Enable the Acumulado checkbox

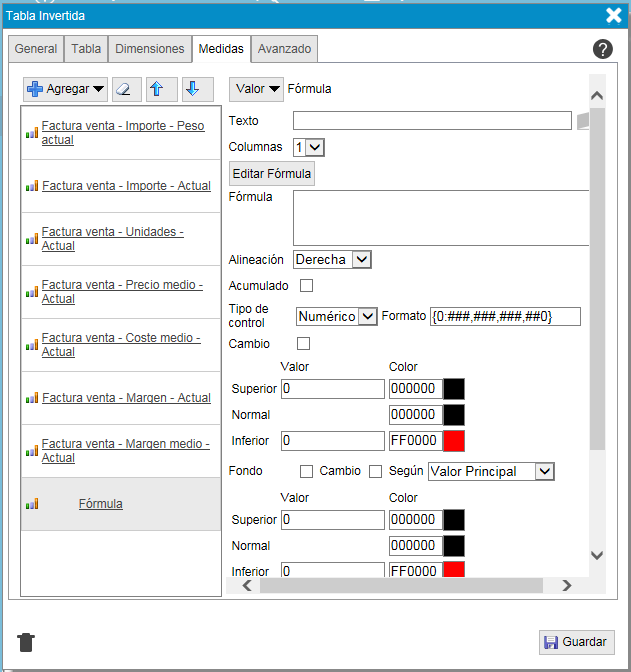point(306,286)
